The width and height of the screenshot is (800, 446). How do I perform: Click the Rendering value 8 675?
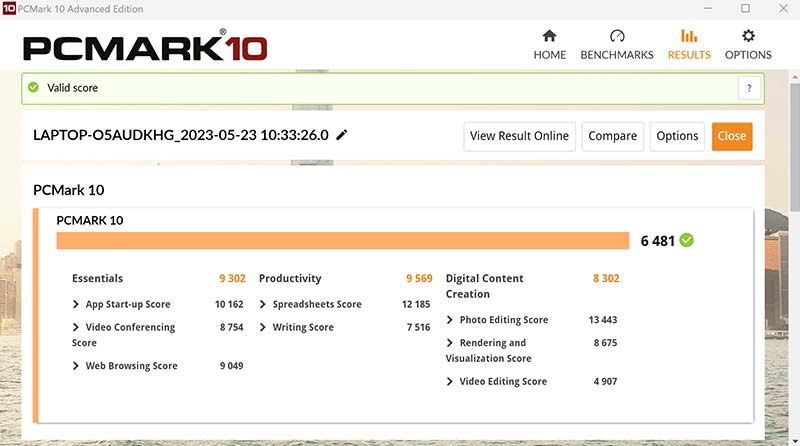point(605,343)
